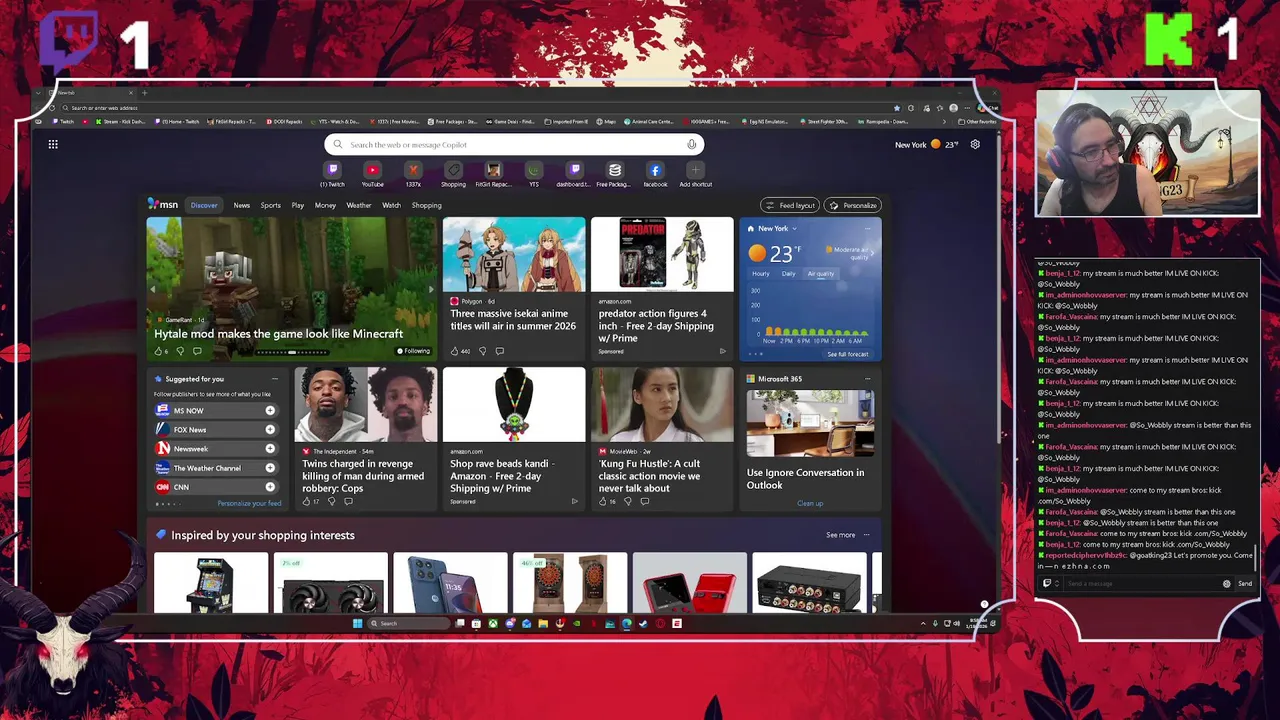1280x720 pixels.
Task: Open Steam from the taskbar
Action: tap(643, 623)
